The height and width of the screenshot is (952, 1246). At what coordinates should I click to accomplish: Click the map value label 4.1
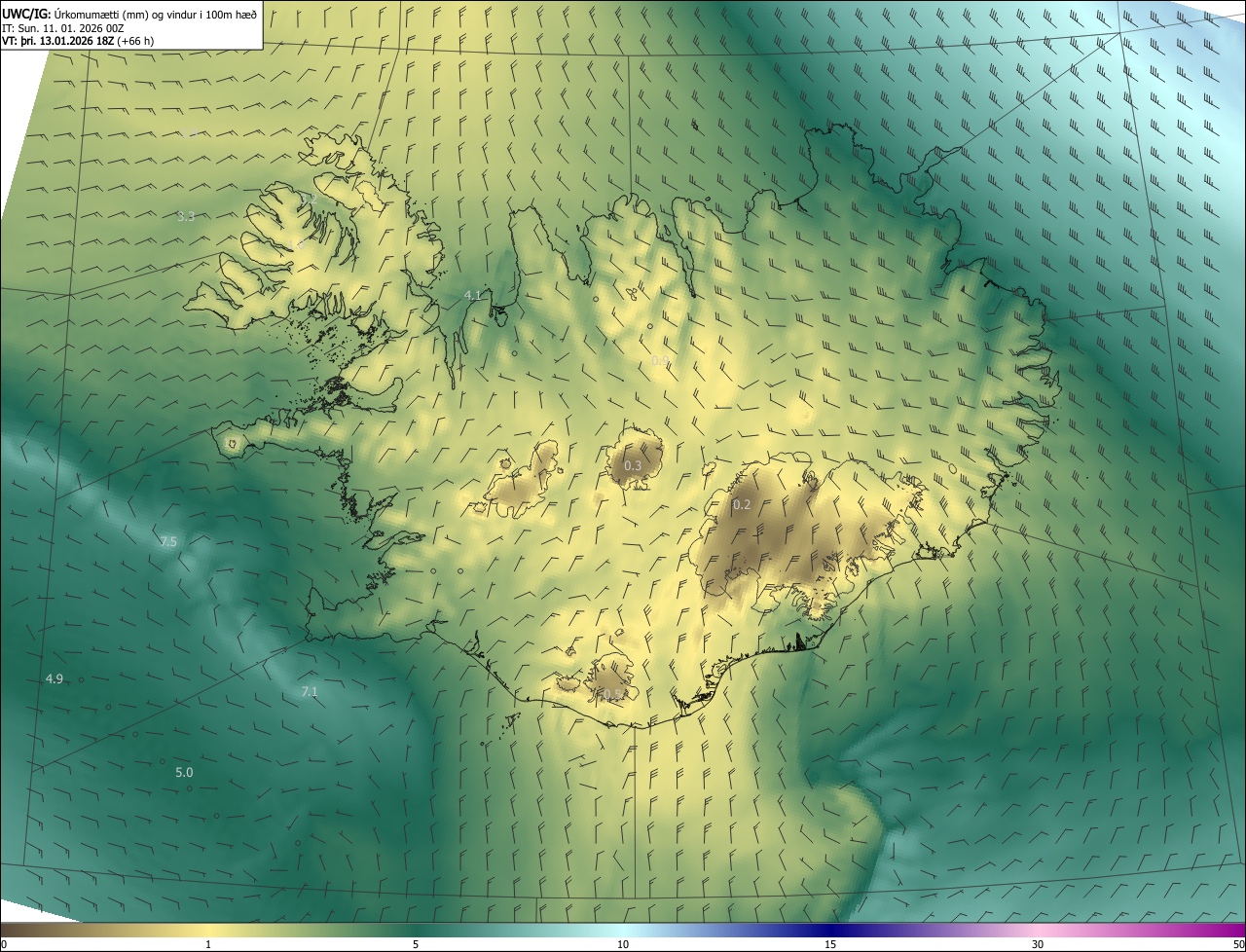473,295
